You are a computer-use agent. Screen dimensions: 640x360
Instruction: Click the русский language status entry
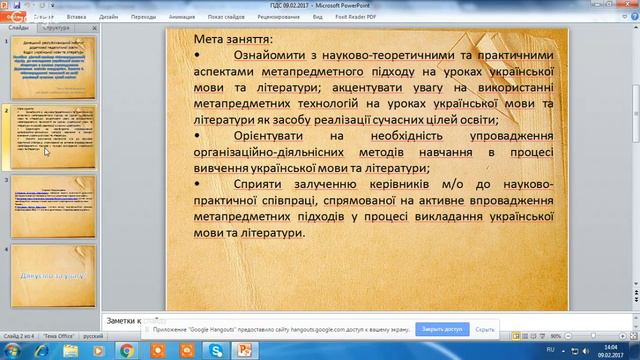[93, 336]
